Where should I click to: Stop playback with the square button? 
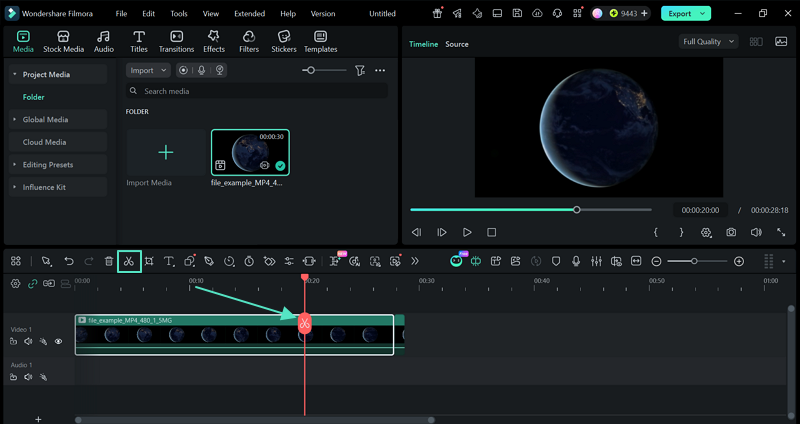click(491, 232)
